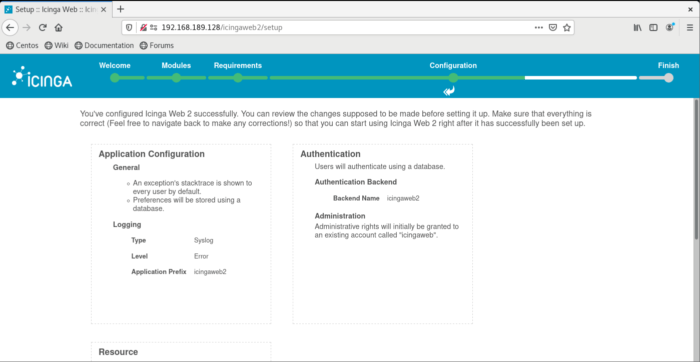
Task: Jump to the Modules wizard step
Action: 176,78
